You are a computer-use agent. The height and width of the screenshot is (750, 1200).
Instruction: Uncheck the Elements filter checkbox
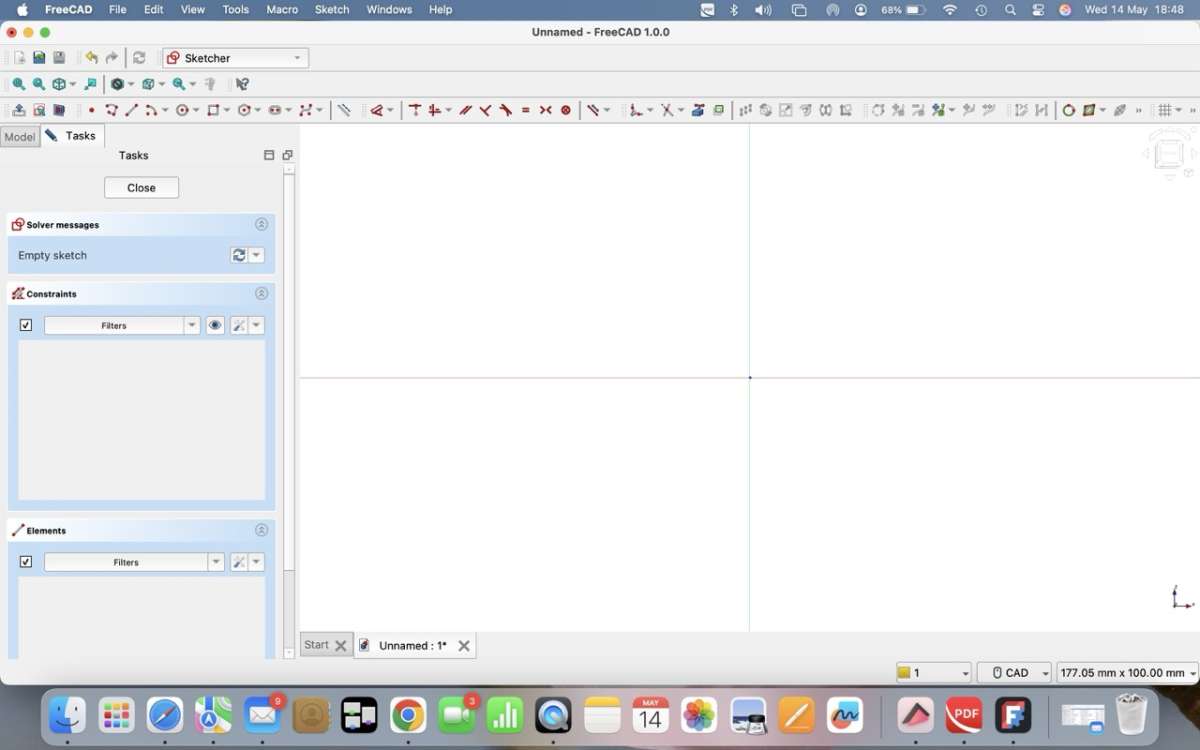tap(26, 562)
